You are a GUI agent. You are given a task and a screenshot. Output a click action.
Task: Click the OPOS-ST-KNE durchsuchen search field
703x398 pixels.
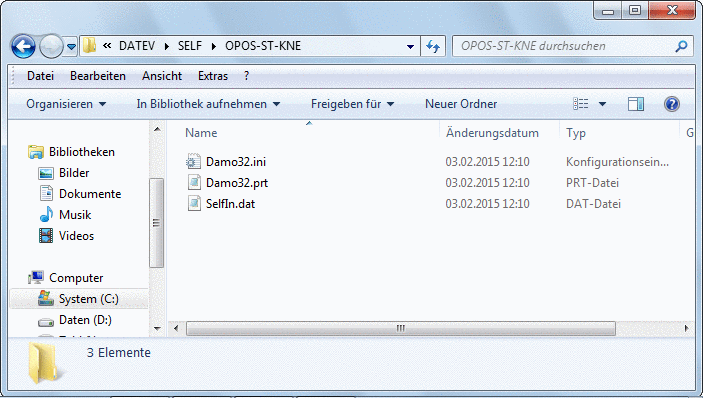pos(565,46)
